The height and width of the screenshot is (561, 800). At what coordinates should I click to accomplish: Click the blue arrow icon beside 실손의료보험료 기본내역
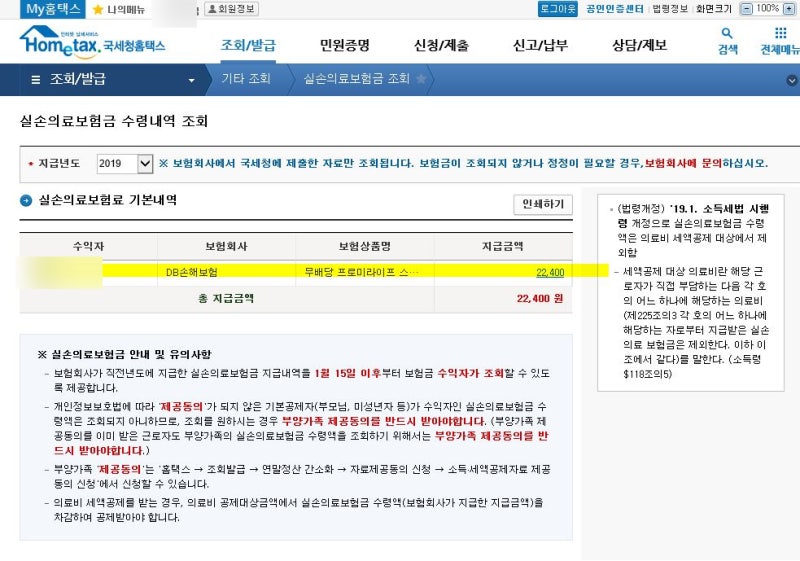tap(26, 200)
